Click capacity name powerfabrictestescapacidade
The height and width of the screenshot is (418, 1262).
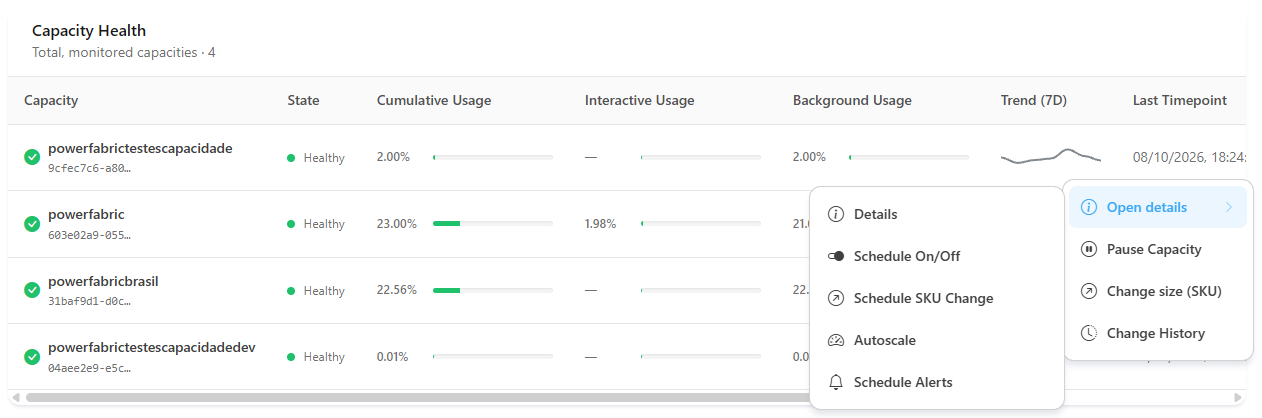point(140,148)
